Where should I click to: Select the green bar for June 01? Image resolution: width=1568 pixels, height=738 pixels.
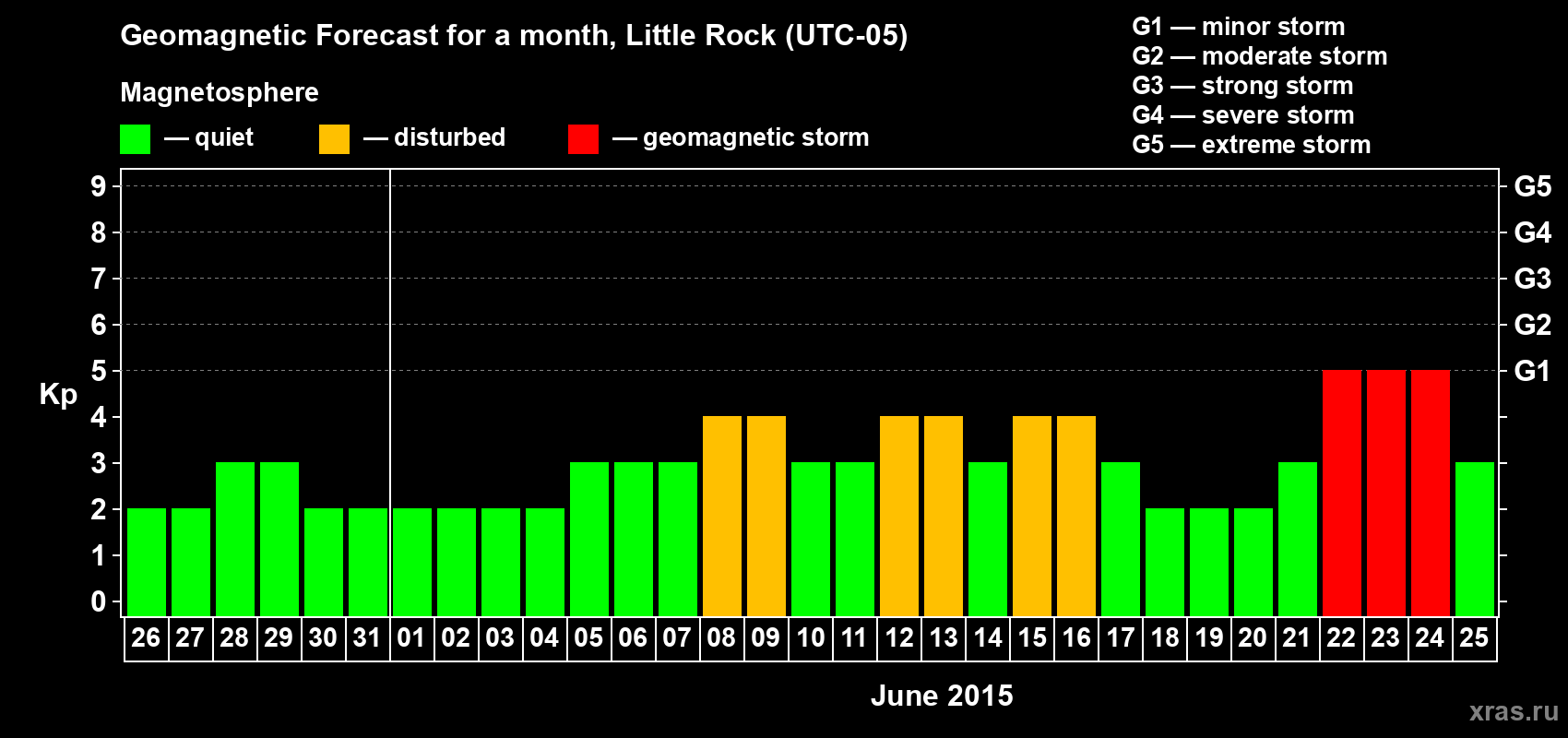[x=411, y=562]
